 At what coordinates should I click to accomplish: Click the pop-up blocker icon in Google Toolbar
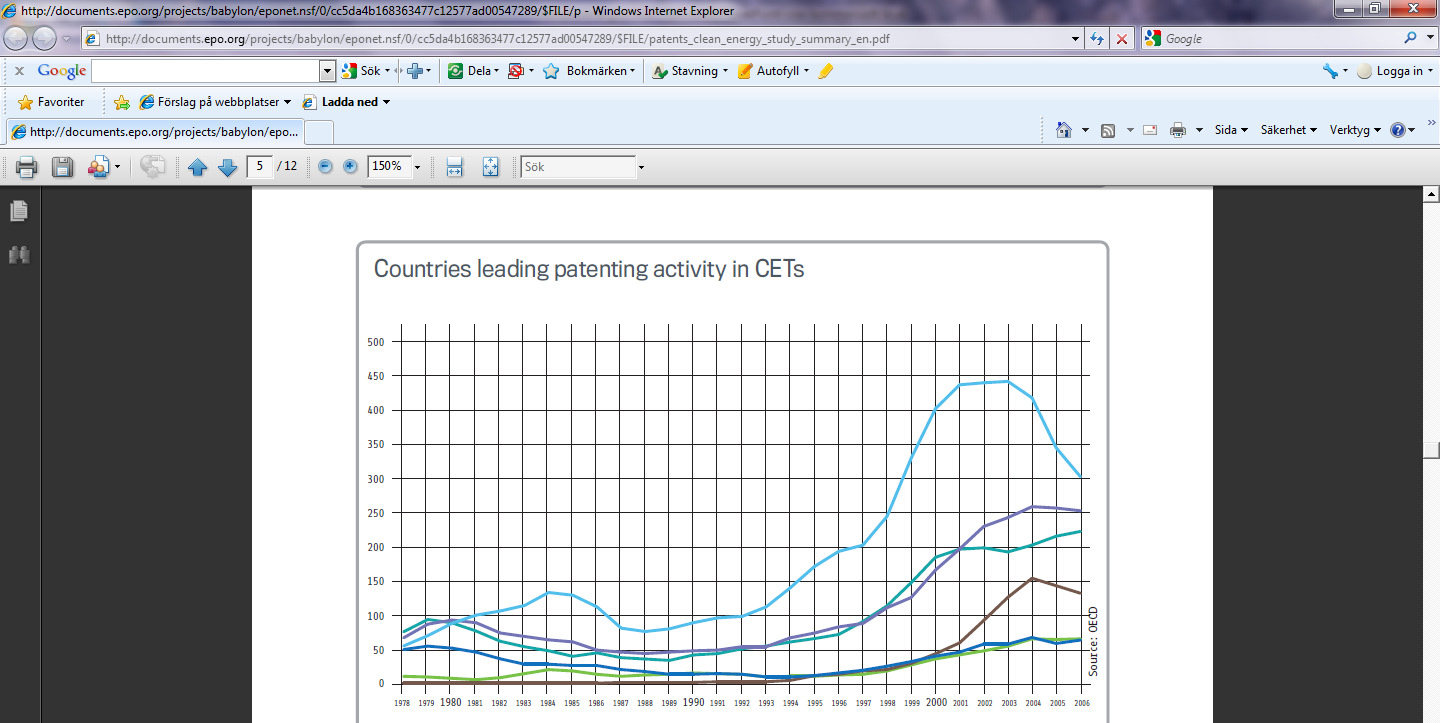pyautogui.click(x=516, y=71)
